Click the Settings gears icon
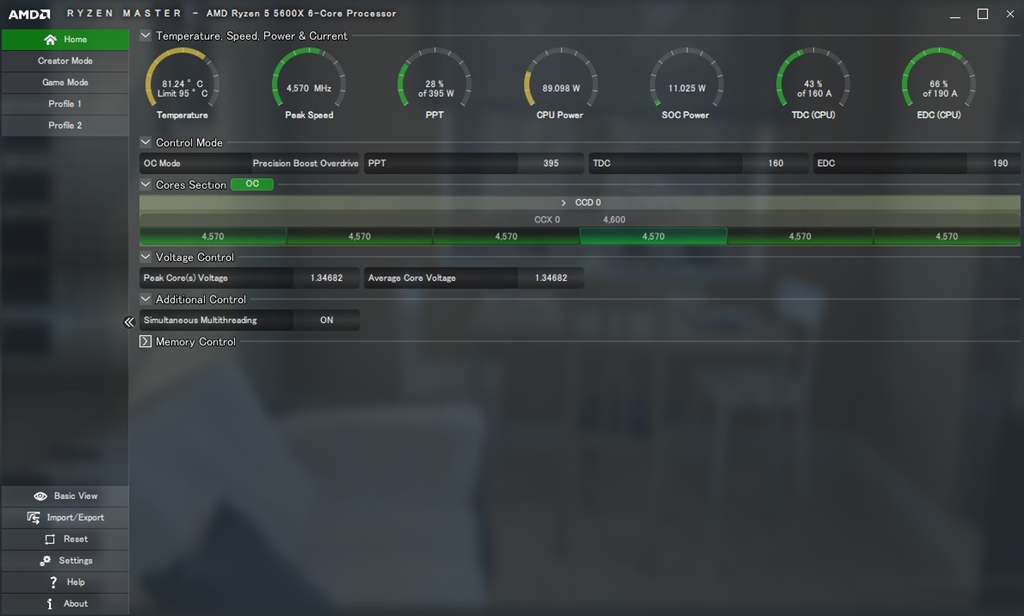 tap(45, 561)
